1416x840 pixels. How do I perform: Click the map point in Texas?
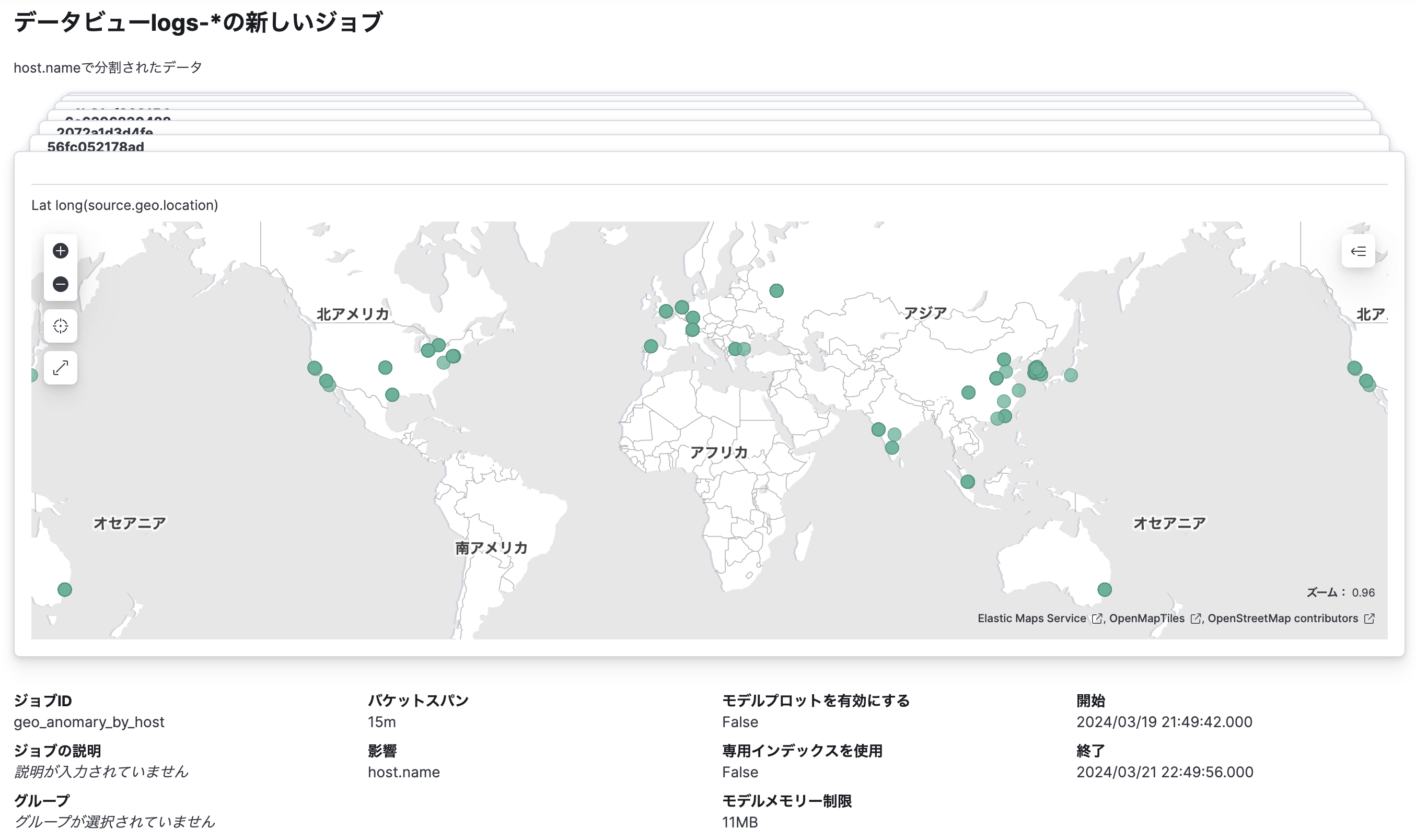pyautogui.click(x=392, y=394)
